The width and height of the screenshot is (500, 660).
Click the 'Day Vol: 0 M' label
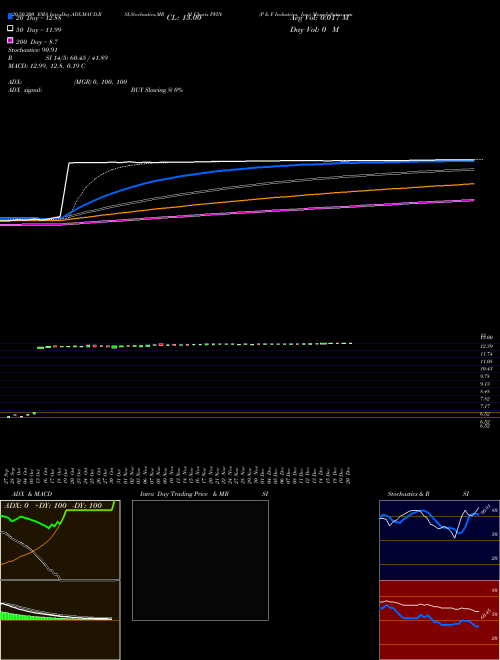click(x=314, y=30)
